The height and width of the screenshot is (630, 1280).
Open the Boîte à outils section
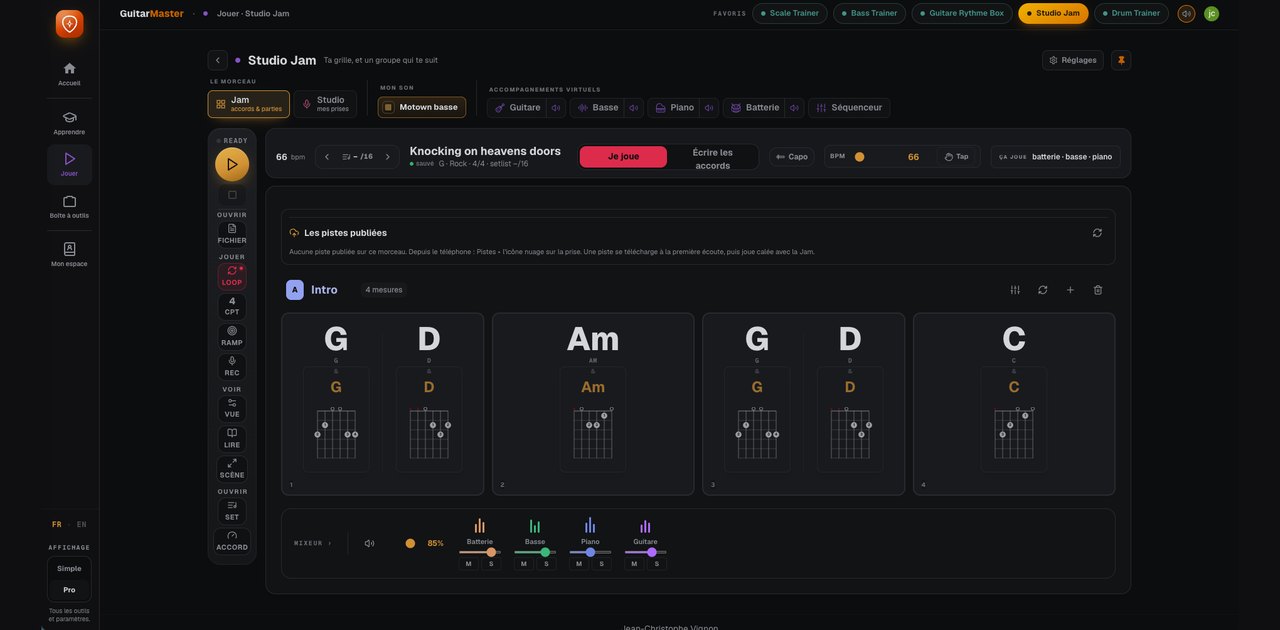pyautogui.click(x=69, y=206)
